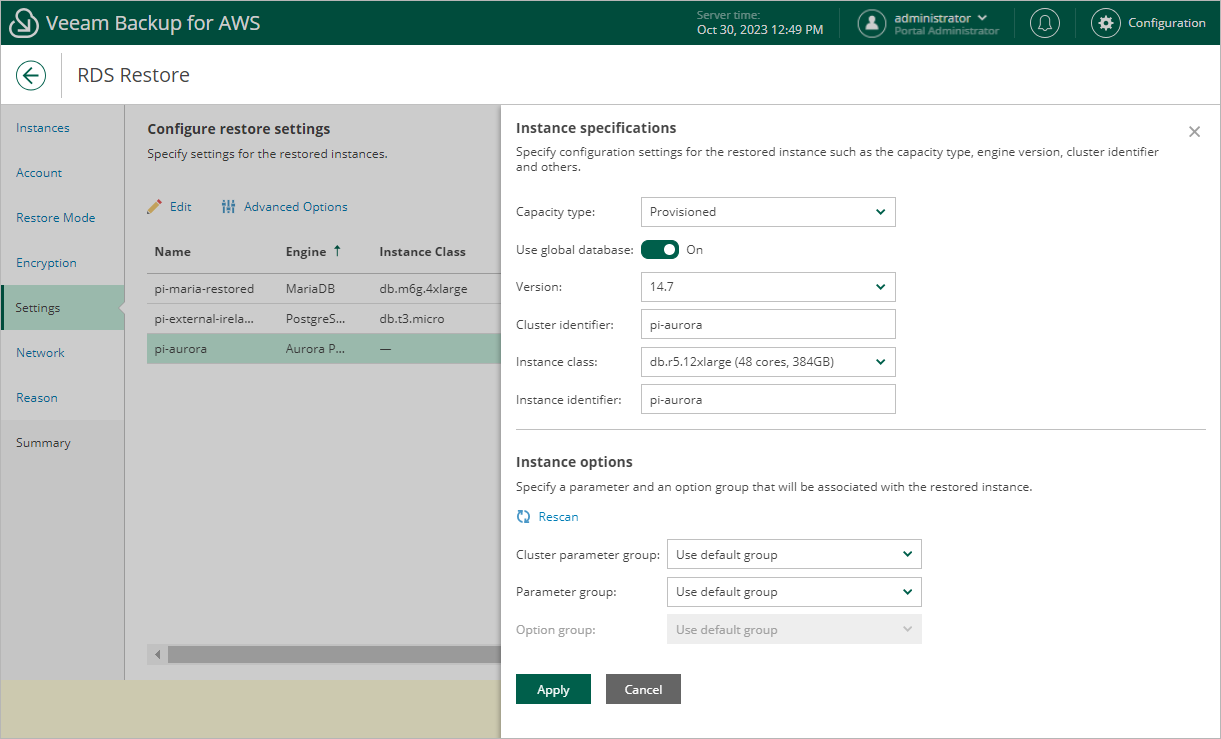This screenshot has height=739, width=1221.
Task: Click the Name column header
Action: click(172, 252)
